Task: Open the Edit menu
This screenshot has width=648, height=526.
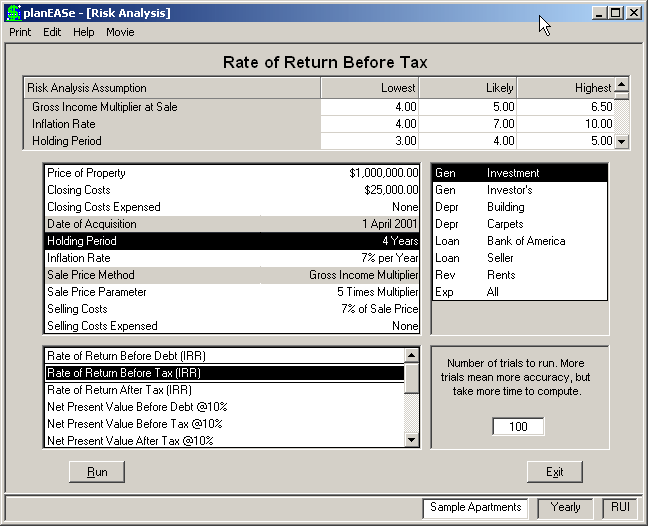Action: click(x=52, y=32)
